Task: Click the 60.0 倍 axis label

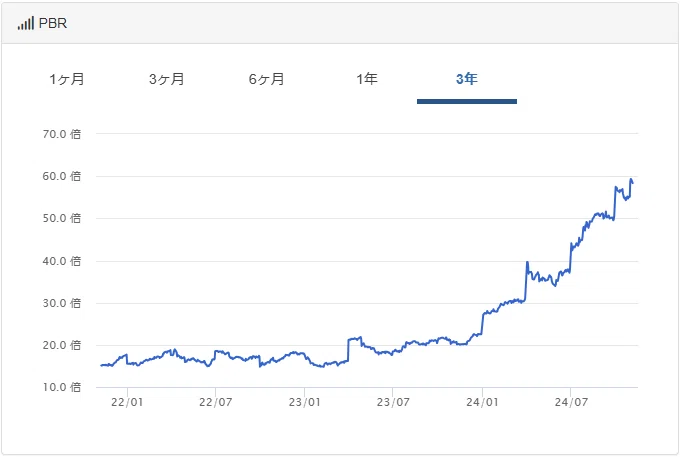Action: pos(62,176)
